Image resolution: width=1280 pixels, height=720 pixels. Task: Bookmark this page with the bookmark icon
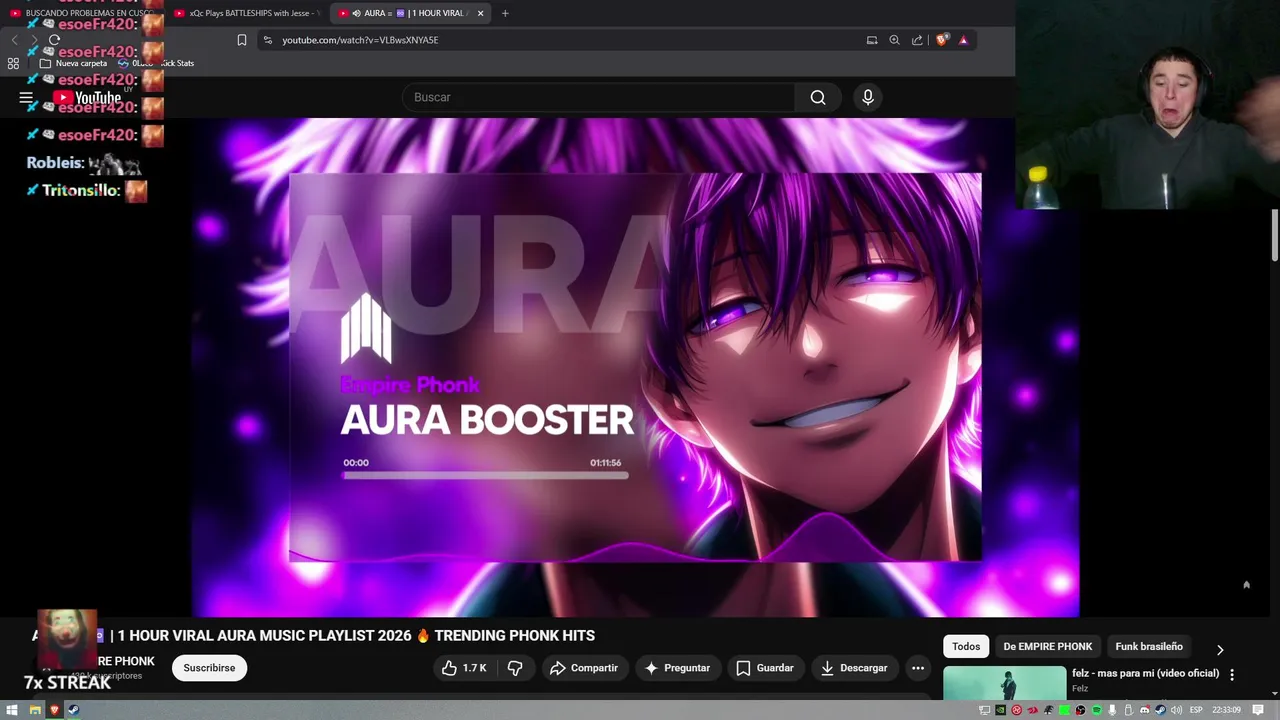[242, 40]
